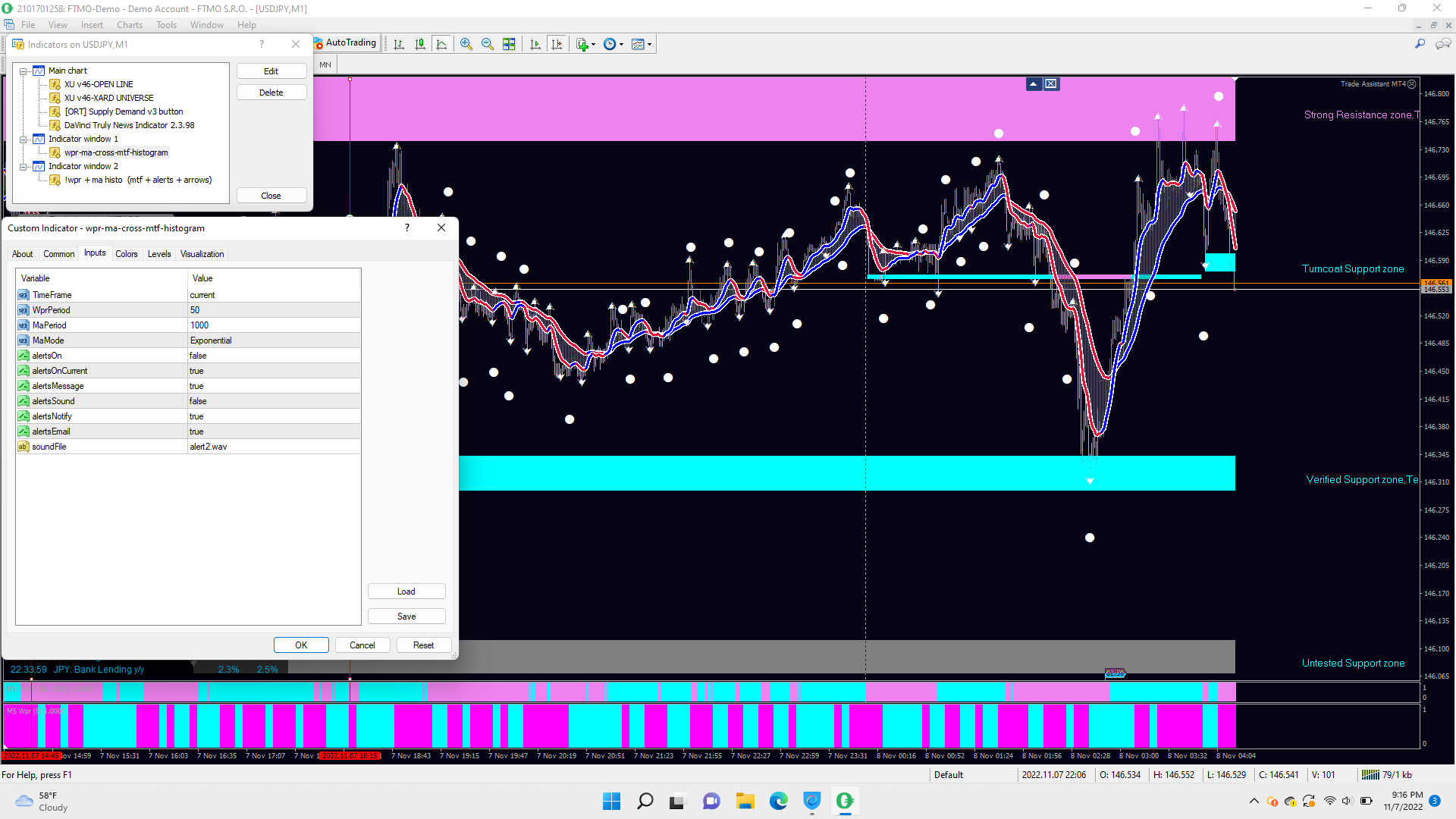Switch to the candlestick chart icon
The width and height of the screenshot is (1456, 819).
pos(420,44)
